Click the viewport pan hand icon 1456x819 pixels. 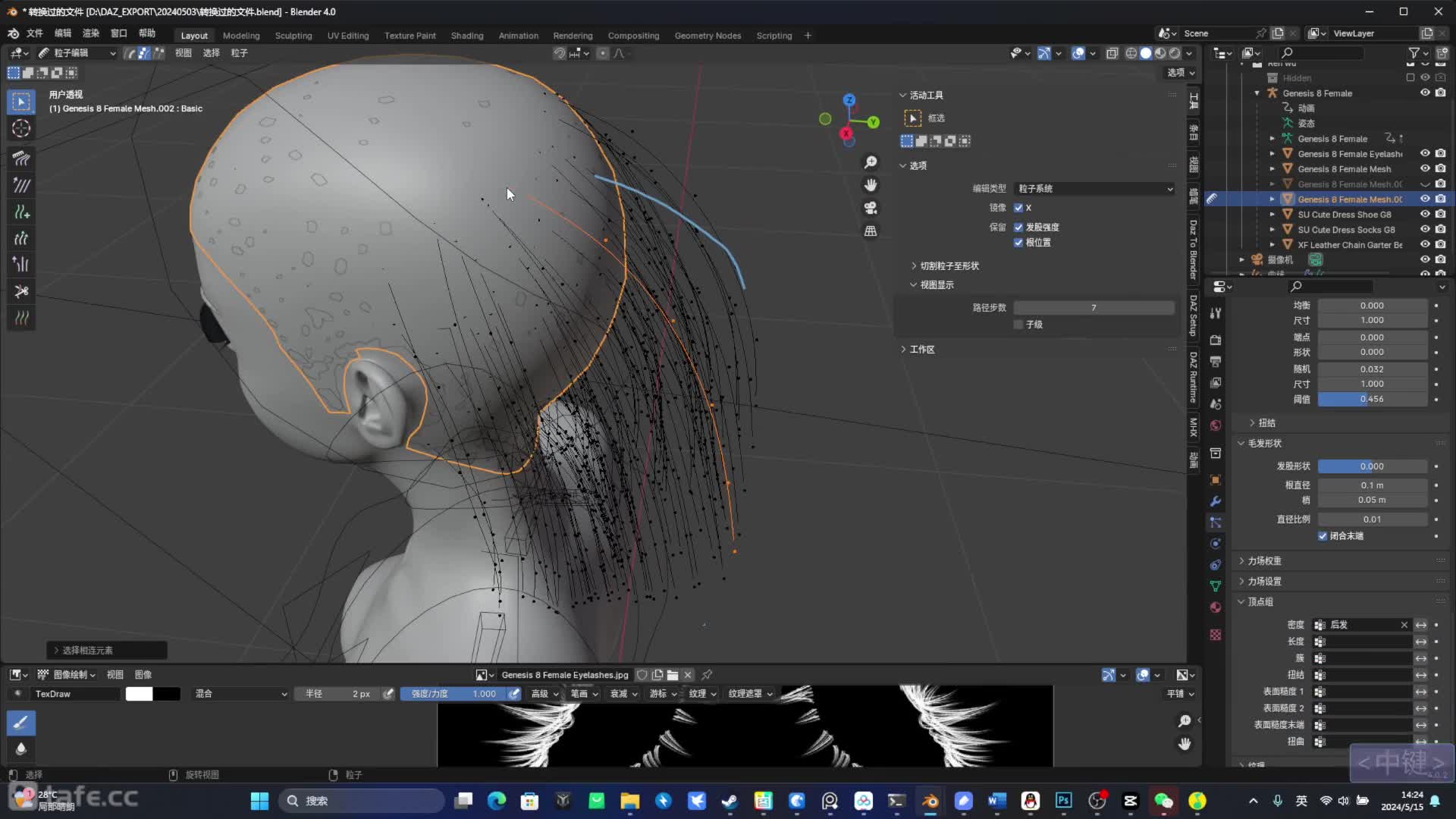coord(871,185)
